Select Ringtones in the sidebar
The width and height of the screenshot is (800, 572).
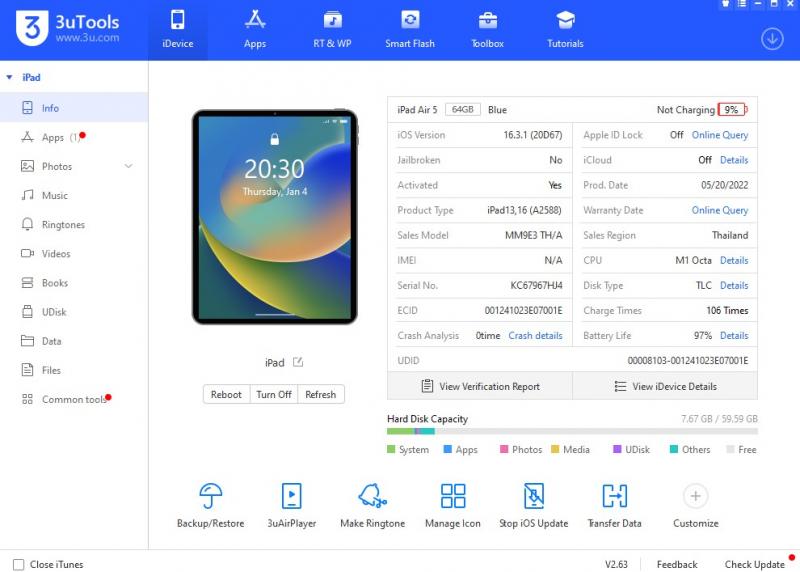click(63, 225)
